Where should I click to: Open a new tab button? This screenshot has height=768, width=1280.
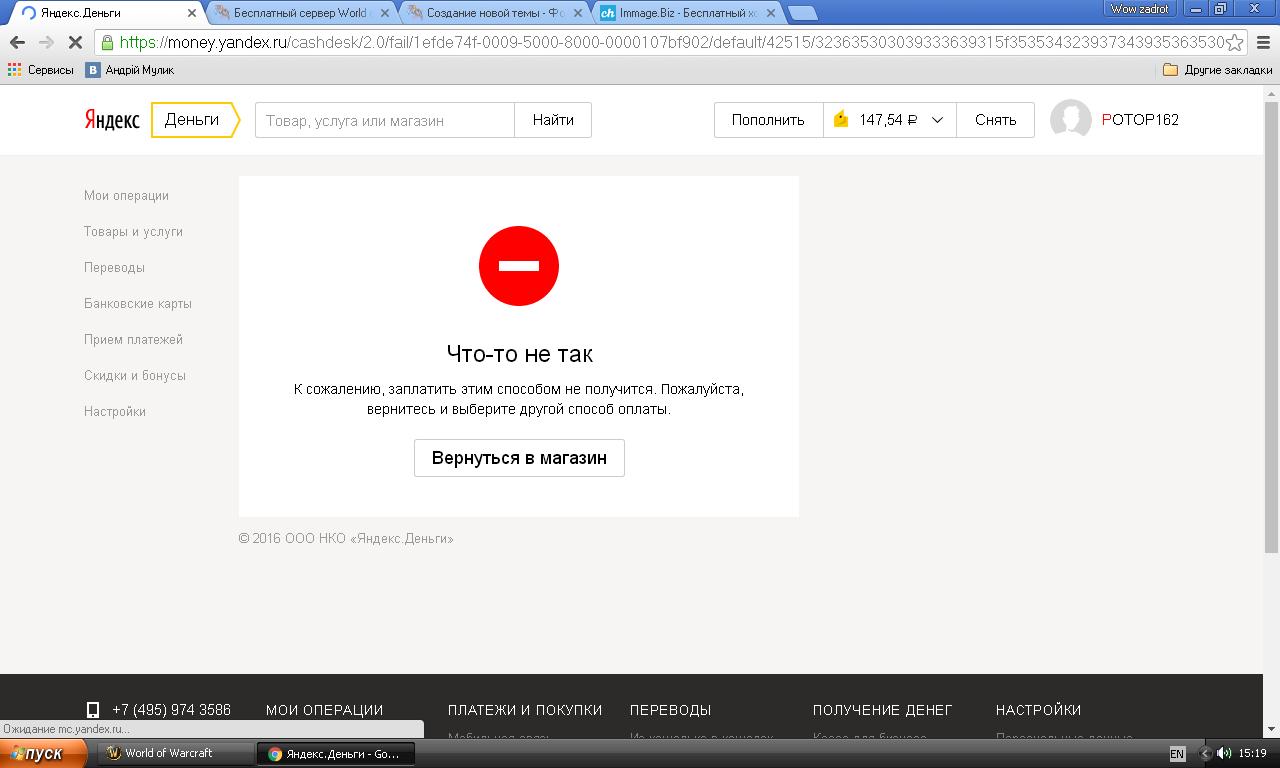point(803,13)
